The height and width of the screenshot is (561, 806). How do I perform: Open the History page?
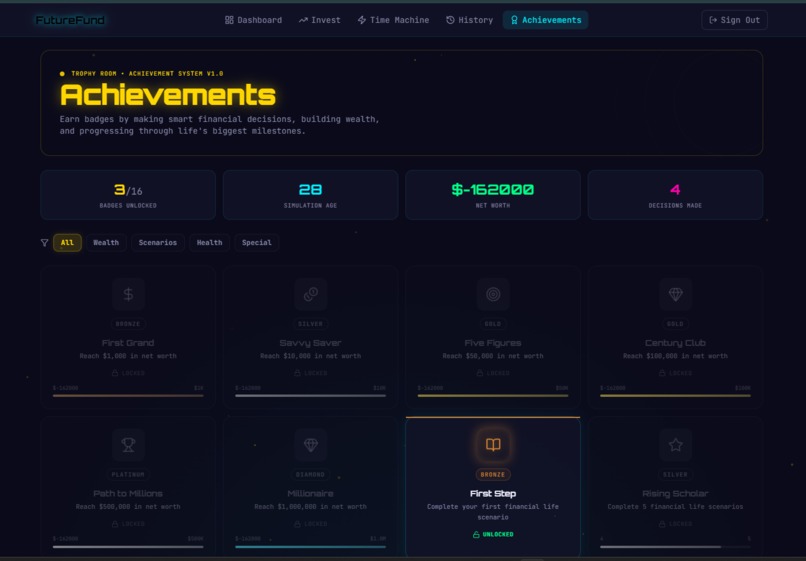click(x=469, y=20)
